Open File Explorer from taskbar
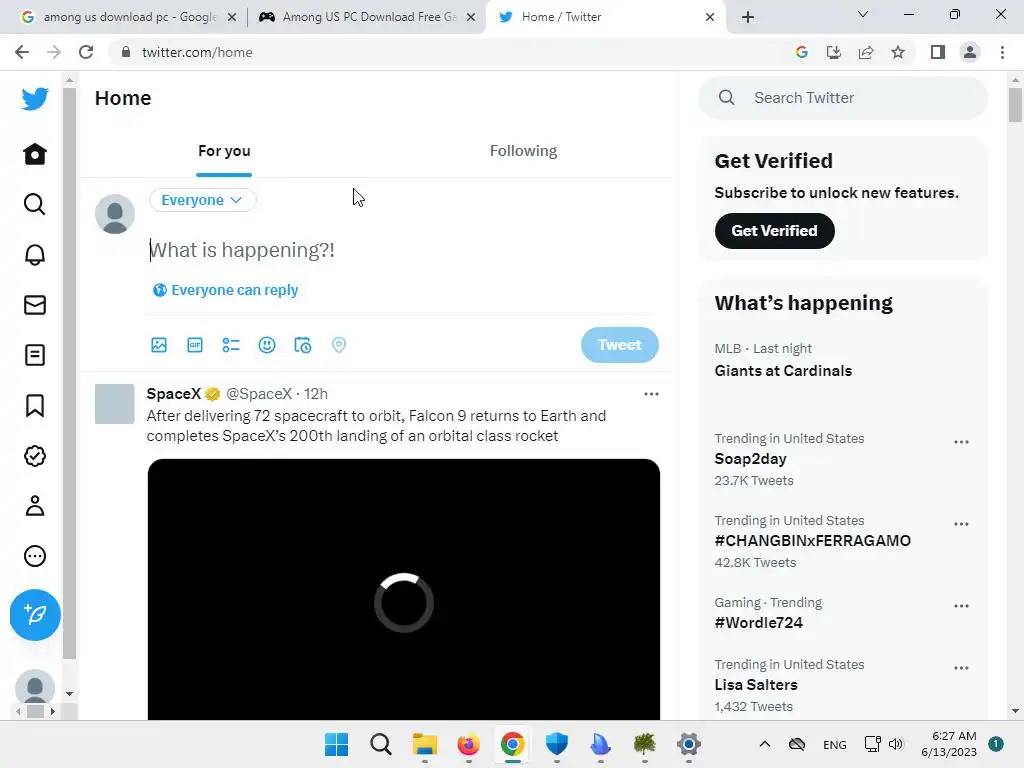This screenshot has width=1024, height=768. click(424, 744)
